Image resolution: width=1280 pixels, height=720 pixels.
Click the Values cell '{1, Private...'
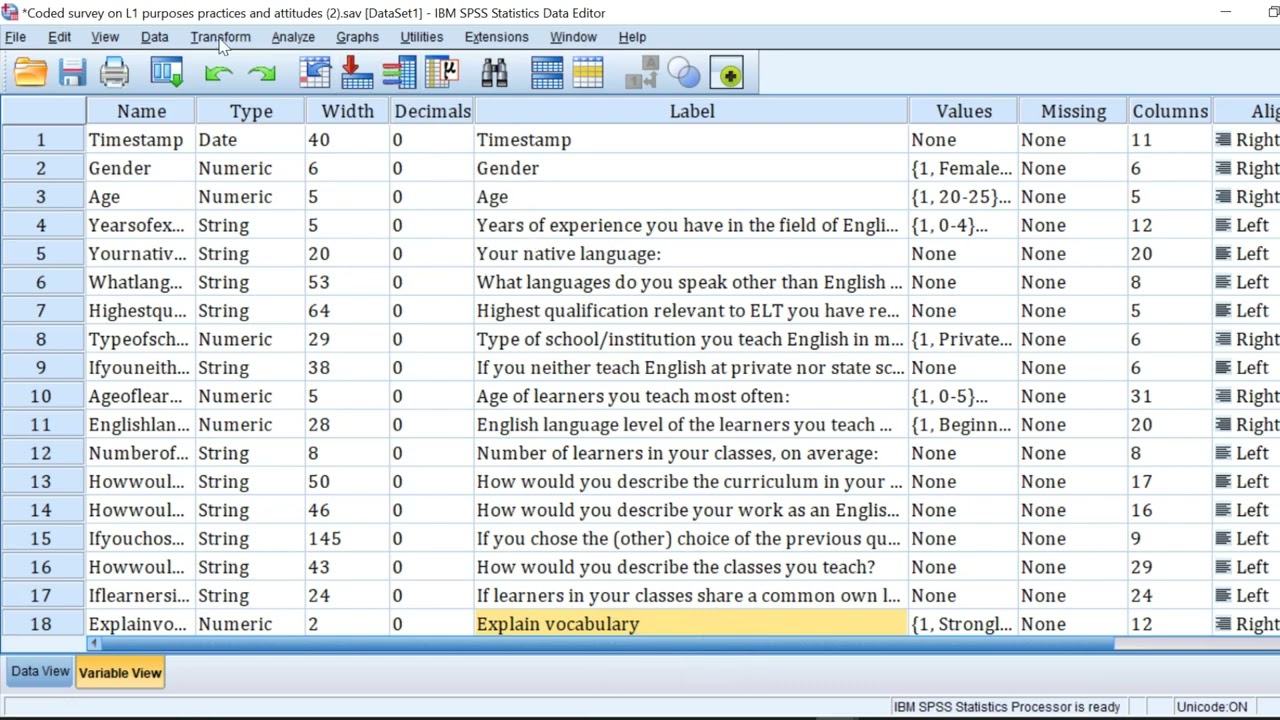pyautogui.click(x=964, y=339)
